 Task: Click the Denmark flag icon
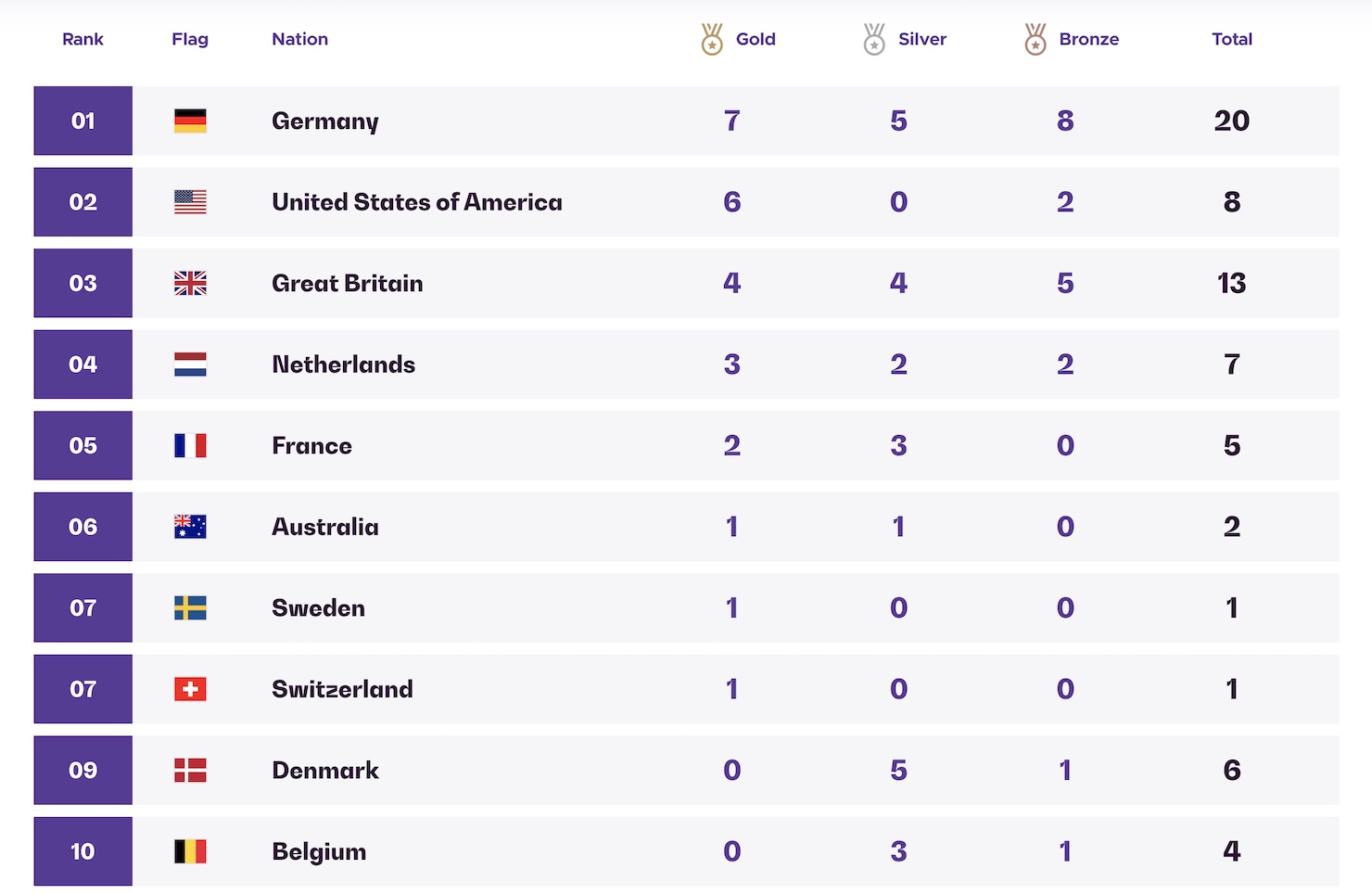coord(190,770)
